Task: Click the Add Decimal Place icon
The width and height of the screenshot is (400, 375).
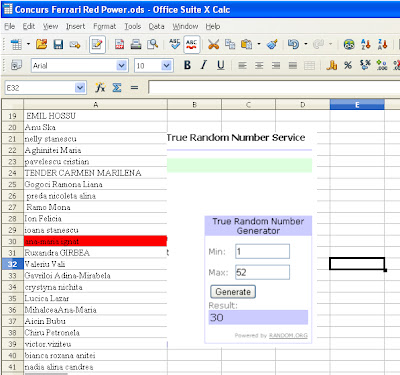Action: [x=382, y=65]
